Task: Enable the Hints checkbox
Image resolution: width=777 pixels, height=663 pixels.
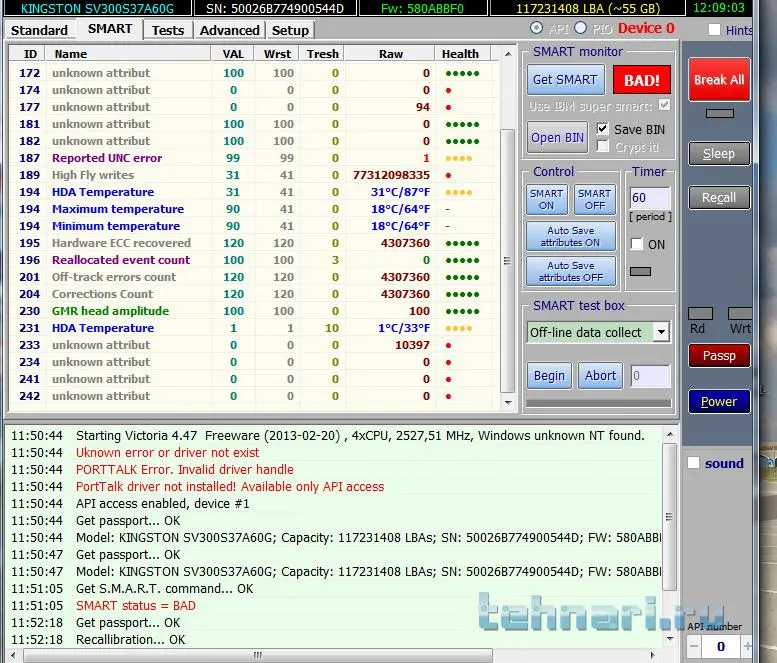Action: 714,30
